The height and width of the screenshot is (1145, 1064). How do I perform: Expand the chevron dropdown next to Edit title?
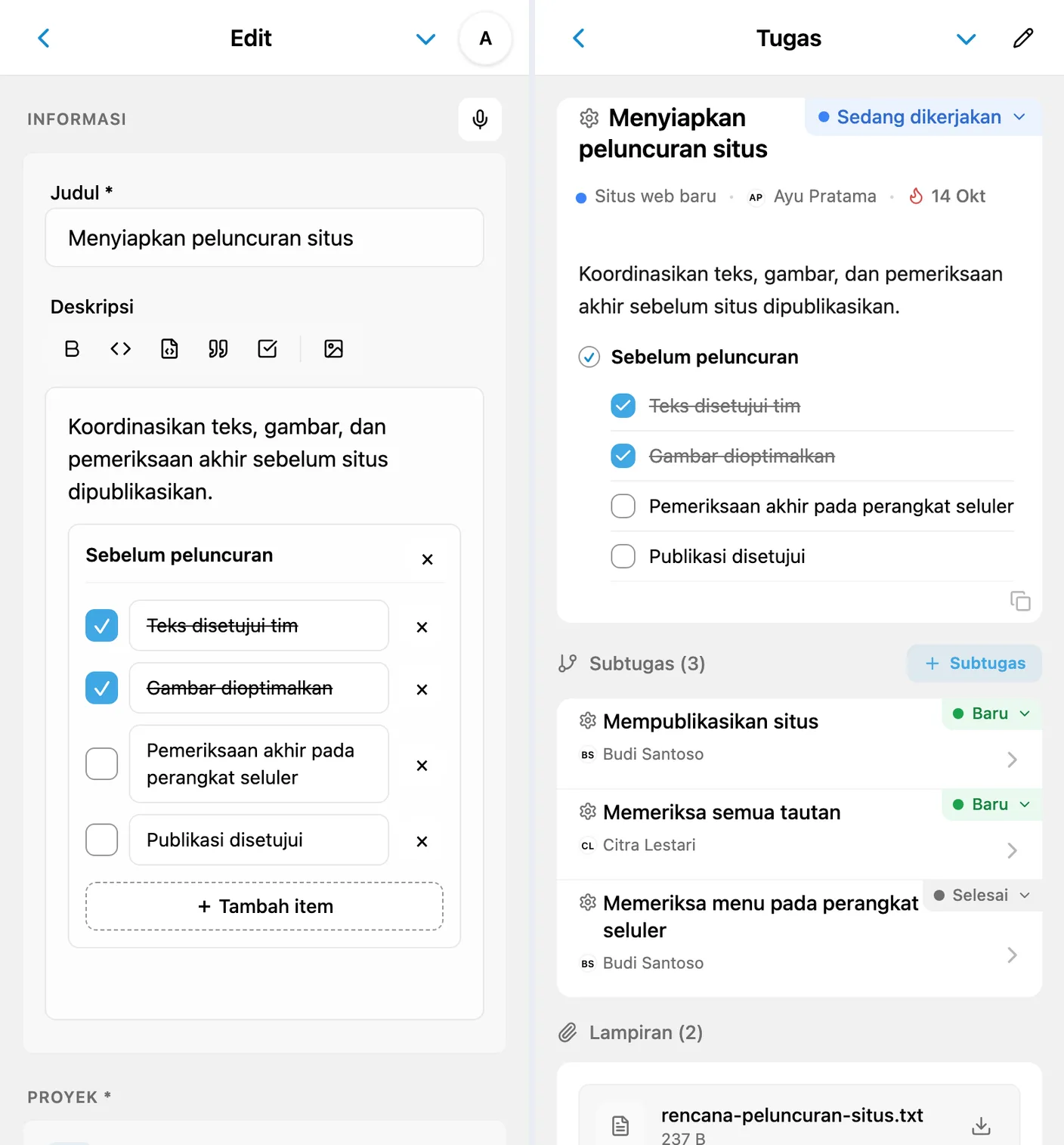pyautogui.click(x=426, y=39)
